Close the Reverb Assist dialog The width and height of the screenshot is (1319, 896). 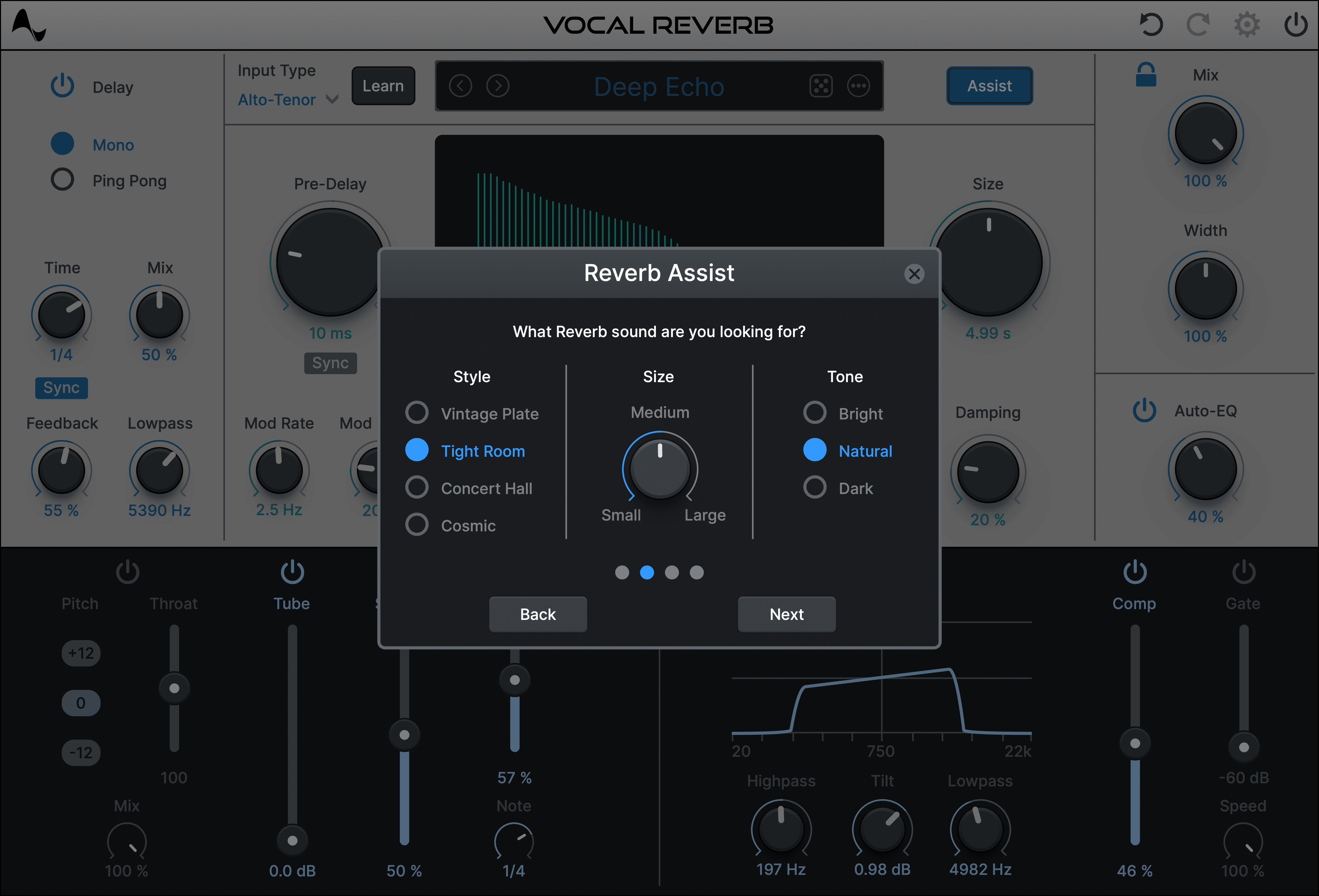pyautogui.click(x=914, y=274)
